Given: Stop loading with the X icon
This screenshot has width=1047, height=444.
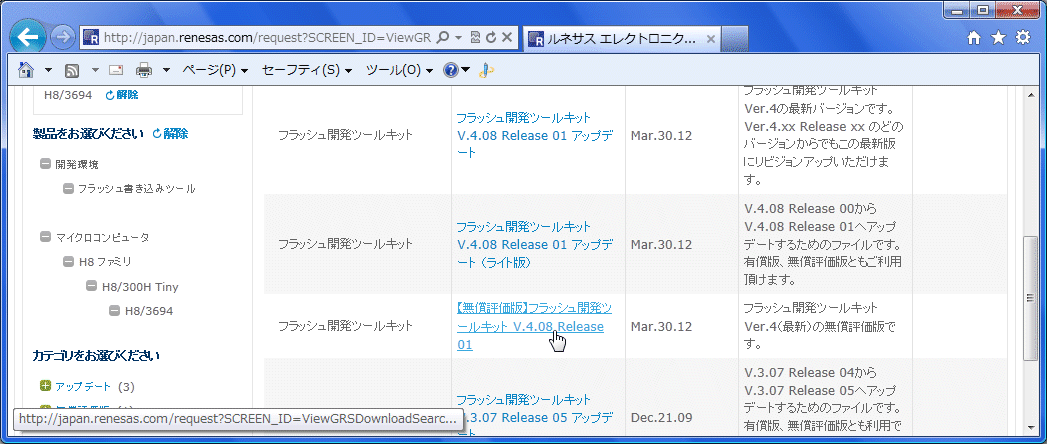Looking at the screenshot, I should [x=507, y=38].
